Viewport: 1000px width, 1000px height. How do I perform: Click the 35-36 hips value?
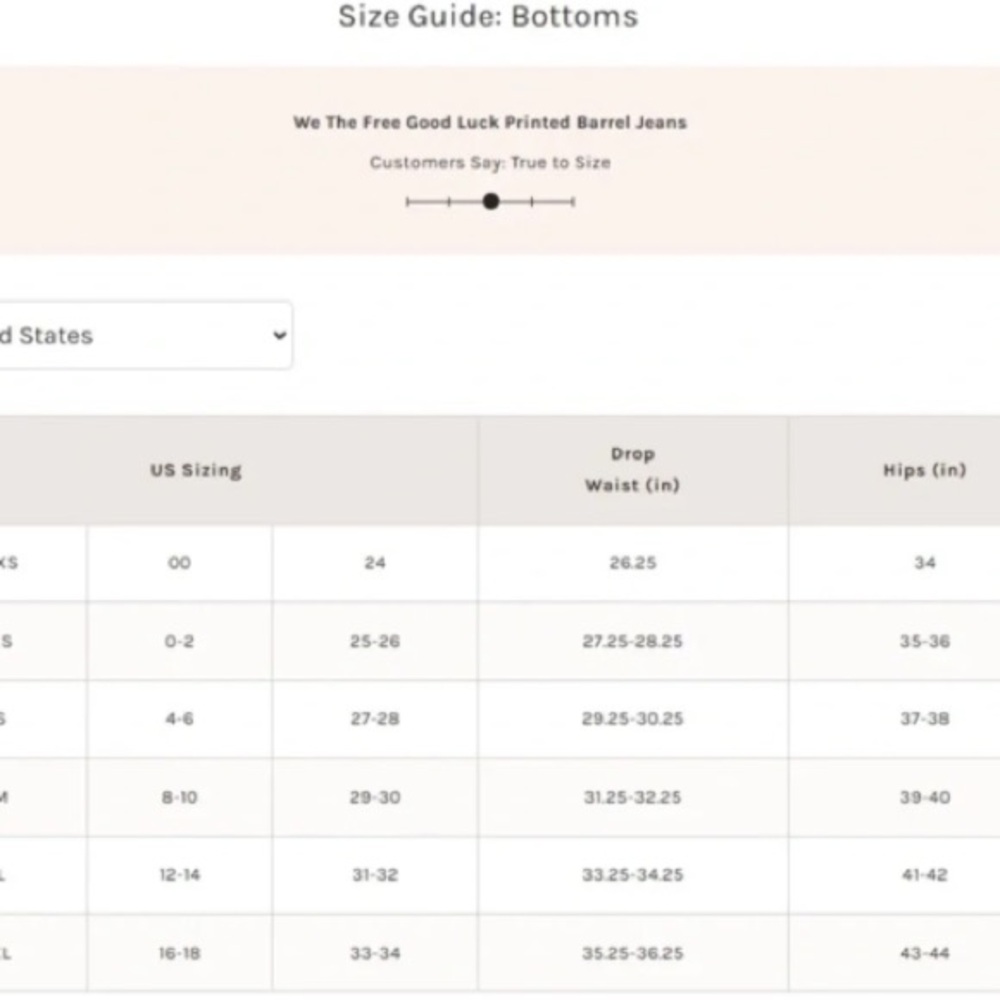tap(925, 641)
